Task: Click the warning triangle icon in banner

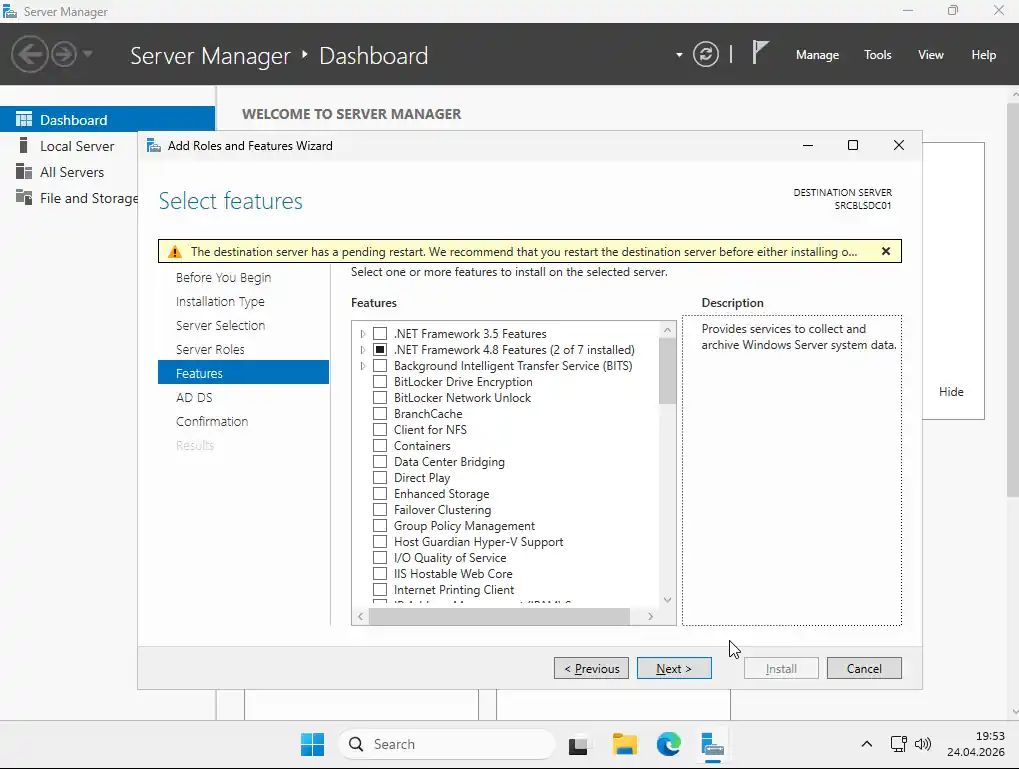Action: pos(174,252)
